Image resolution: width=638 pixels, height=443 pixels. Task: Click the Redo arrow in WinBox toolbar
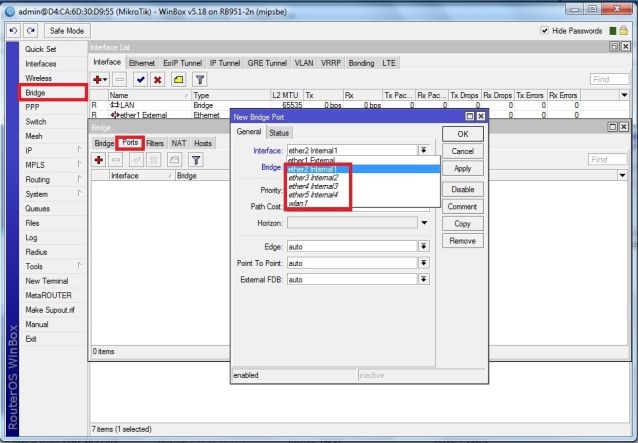(31, 31)
